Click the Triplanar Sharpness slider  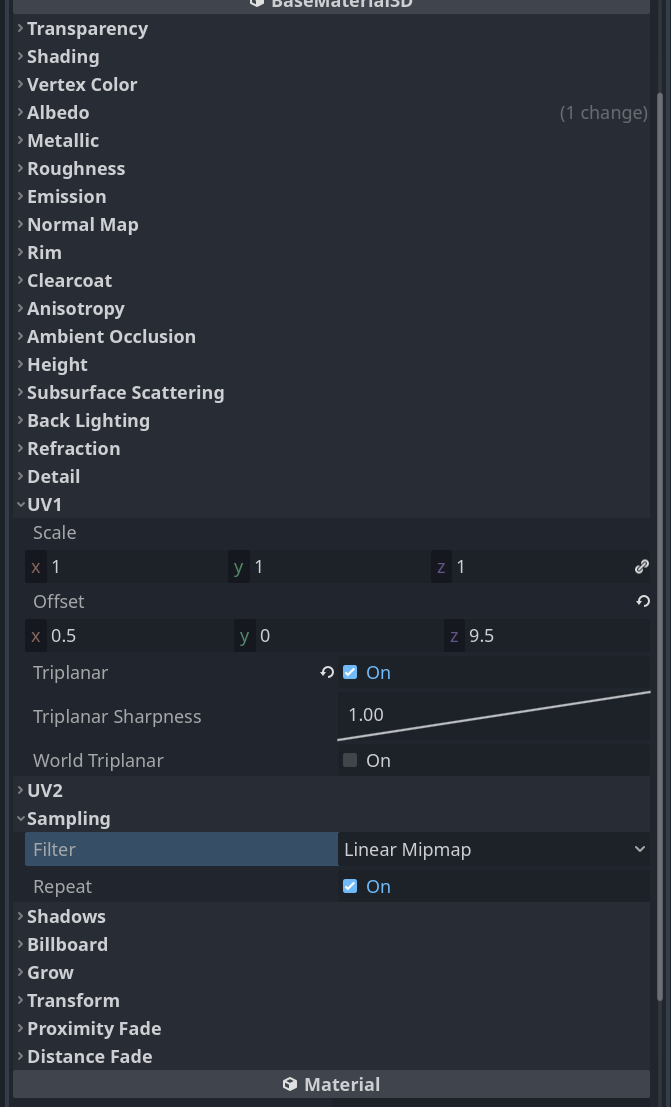[x=497, y=714]
